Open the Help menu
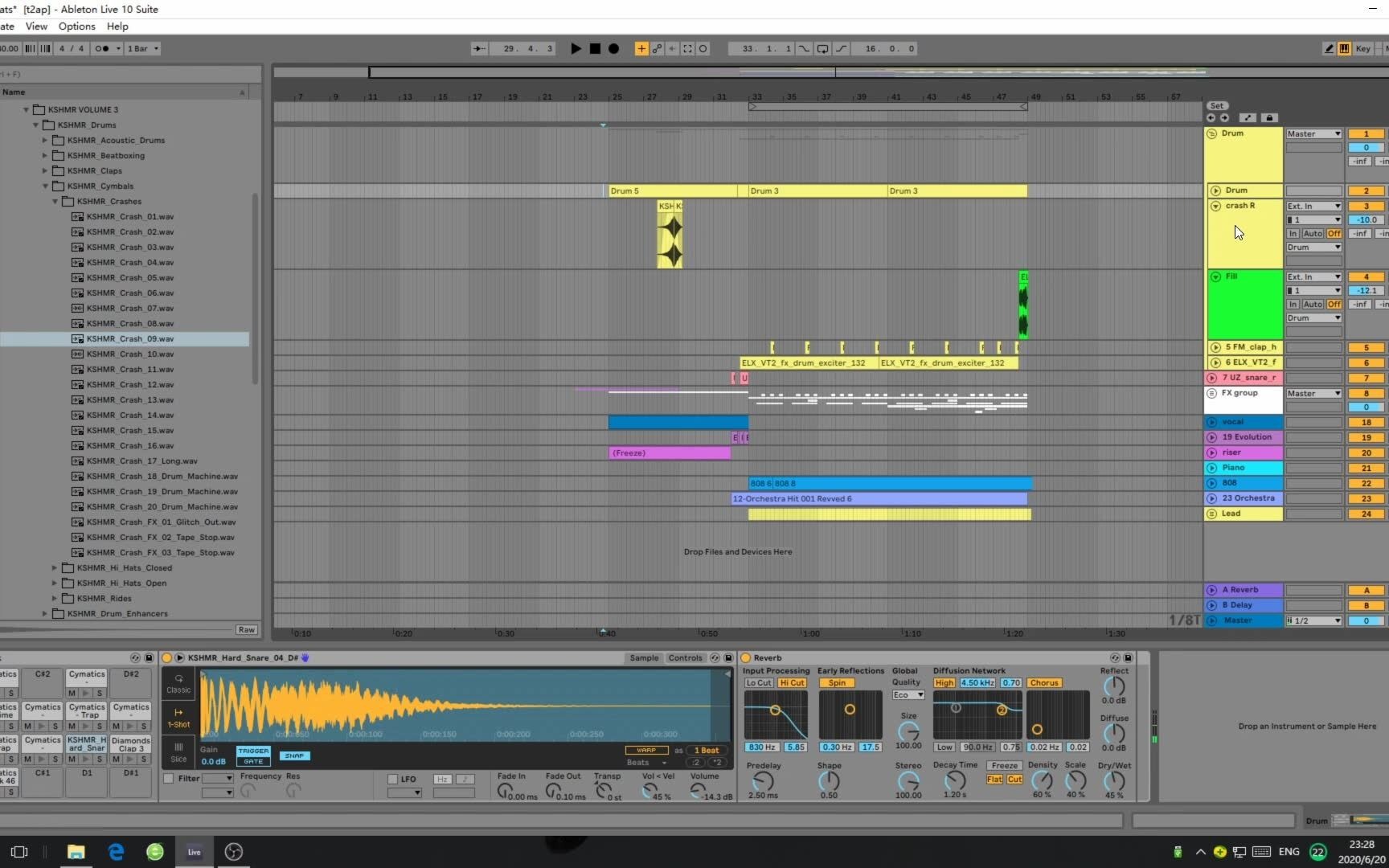 (x=117, y=26)
